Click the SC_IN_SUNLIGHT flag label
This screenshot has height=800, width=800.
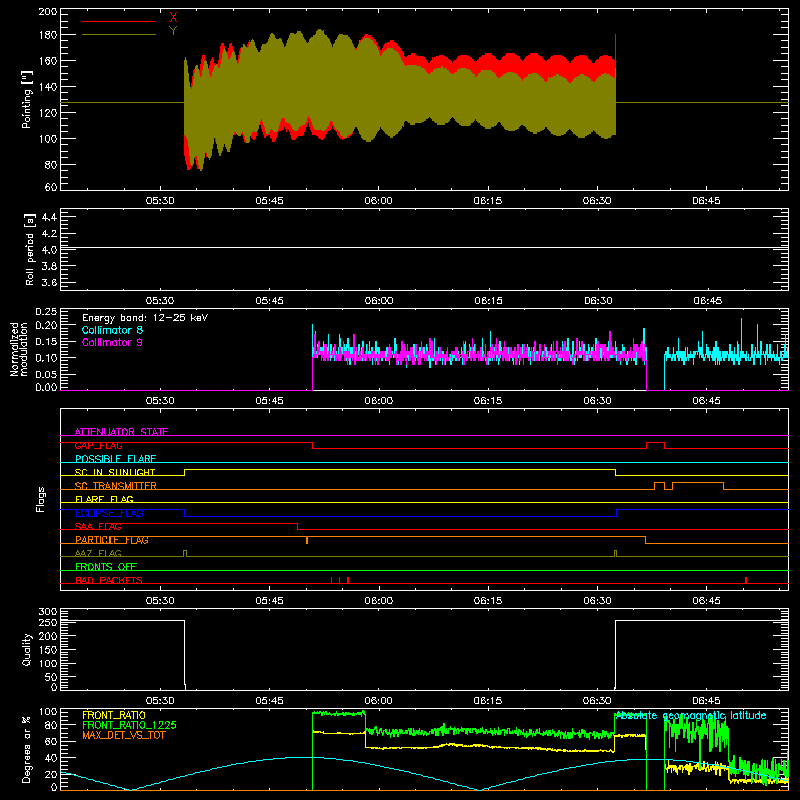click(x=115, y=472)
